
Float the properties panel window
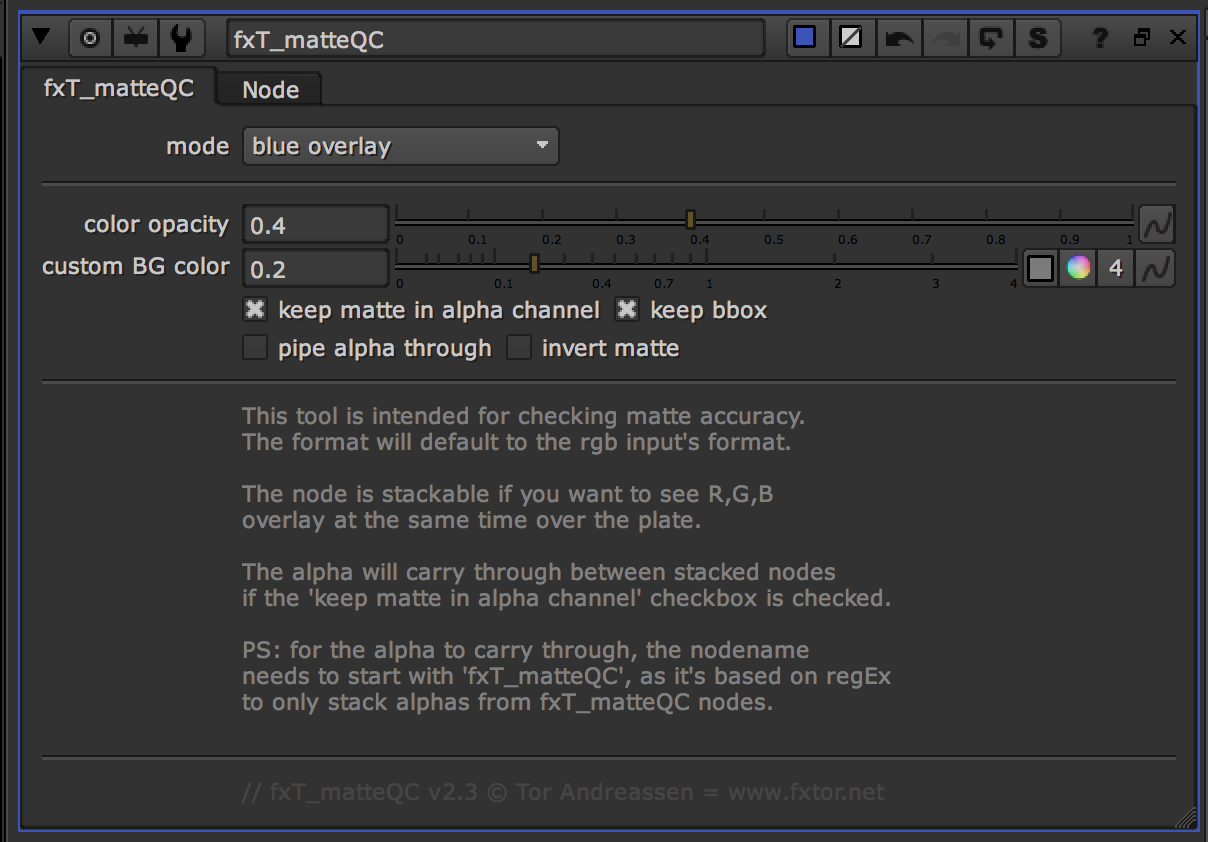click(1141, 38)
